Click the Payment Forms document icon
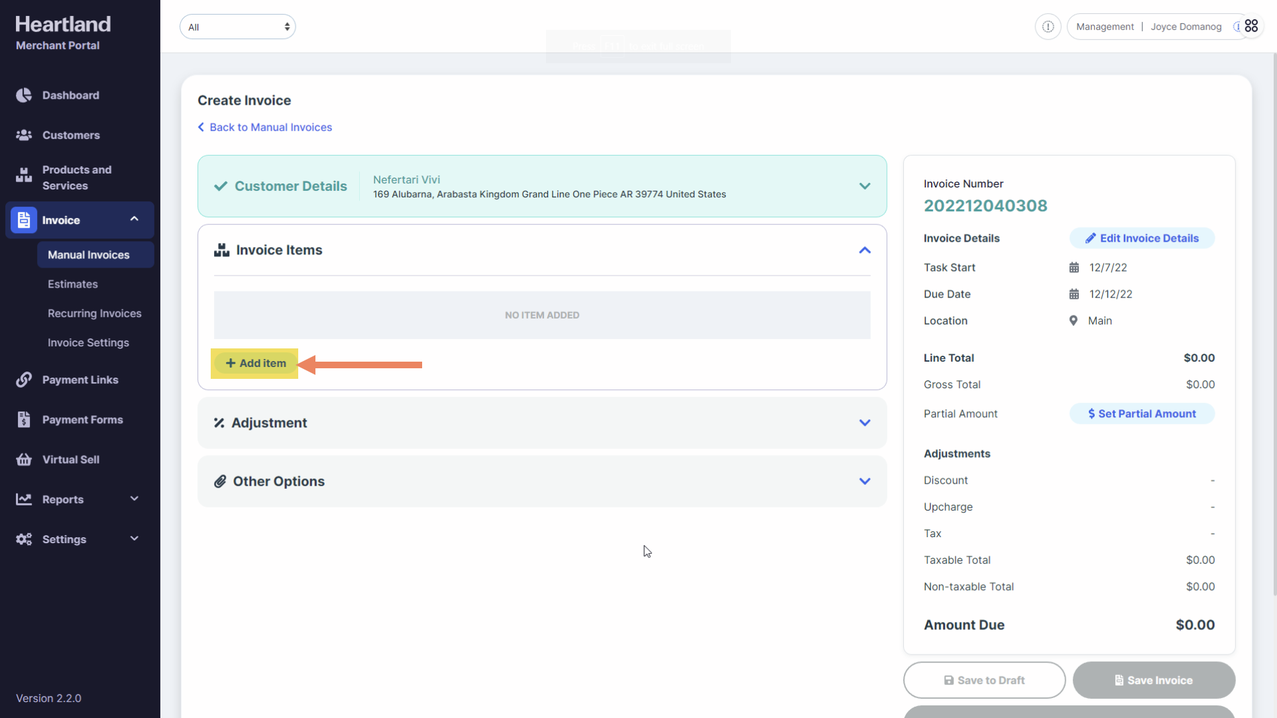Image resolution: width=1277 pixels, height=718 pixels. [x=24, y=420]
